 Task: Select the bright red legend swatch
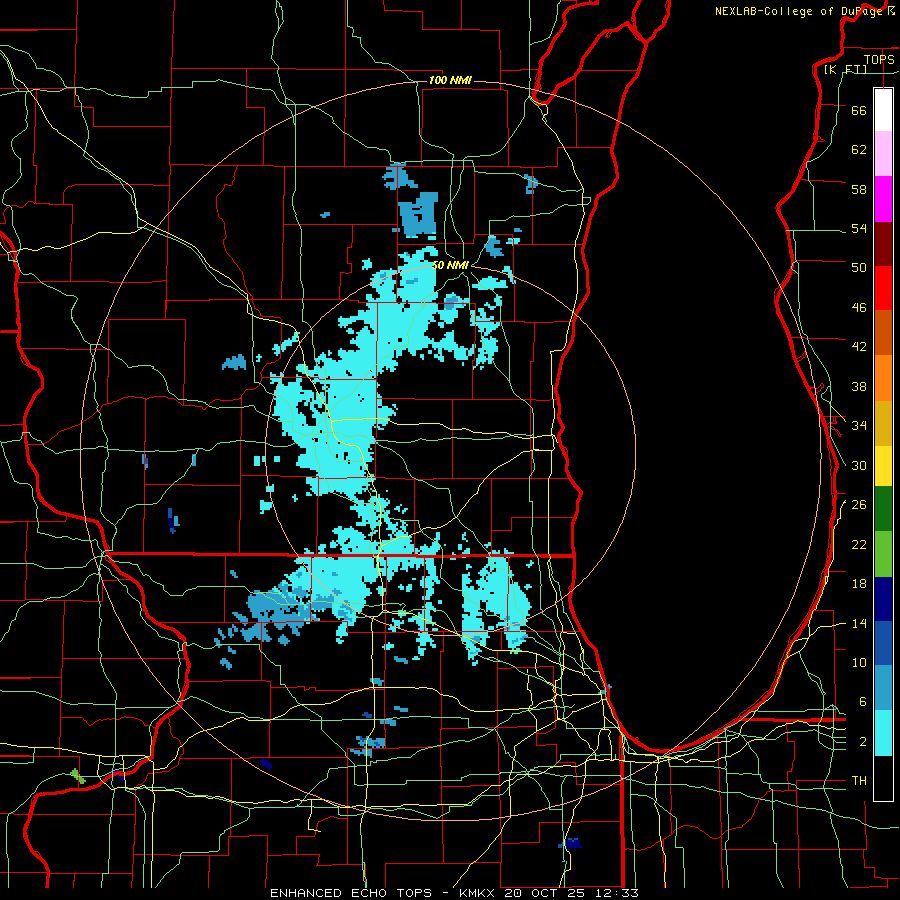point(883,288)
